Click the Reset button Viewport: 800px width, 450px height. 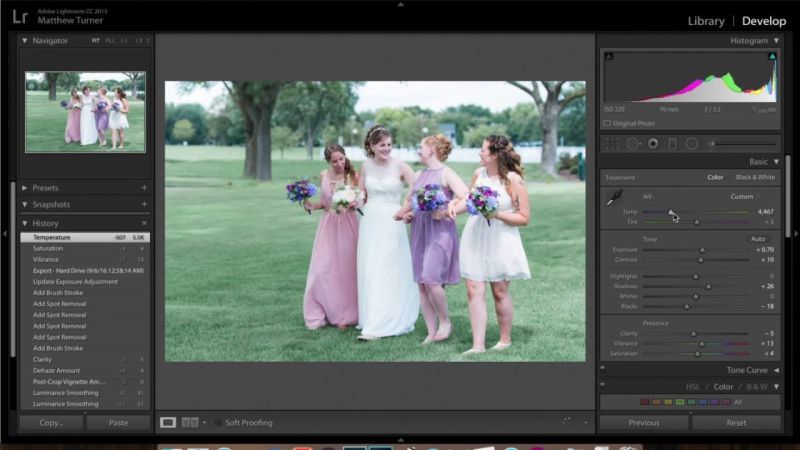click(x=736, y=423)
